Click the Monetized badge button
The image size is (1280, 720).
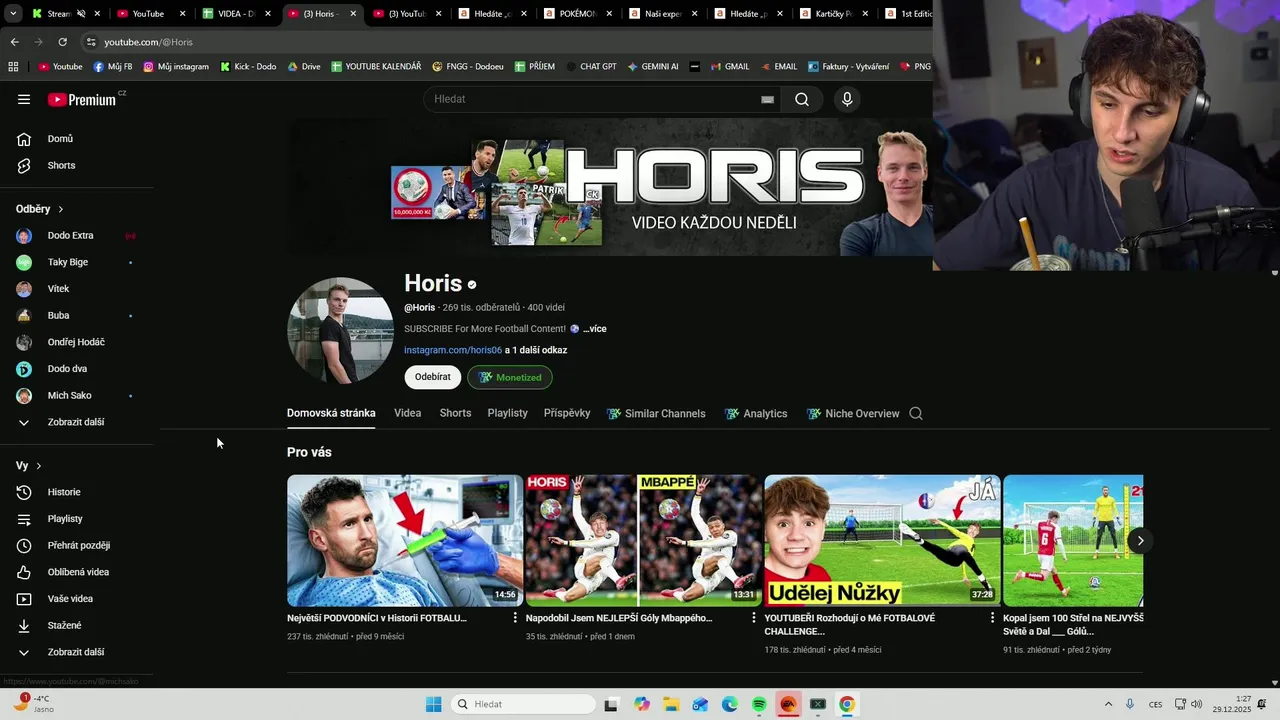510,377
